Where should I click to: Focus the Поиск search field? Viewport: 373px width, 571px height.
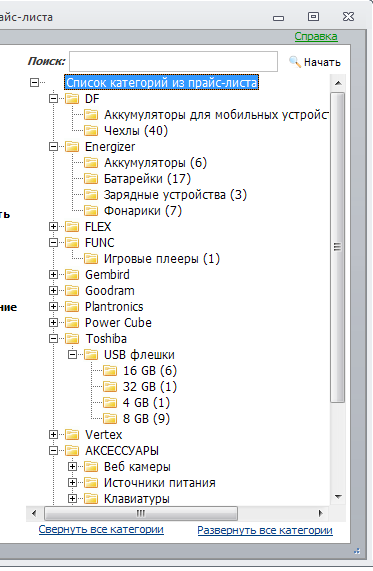point(173,62)
